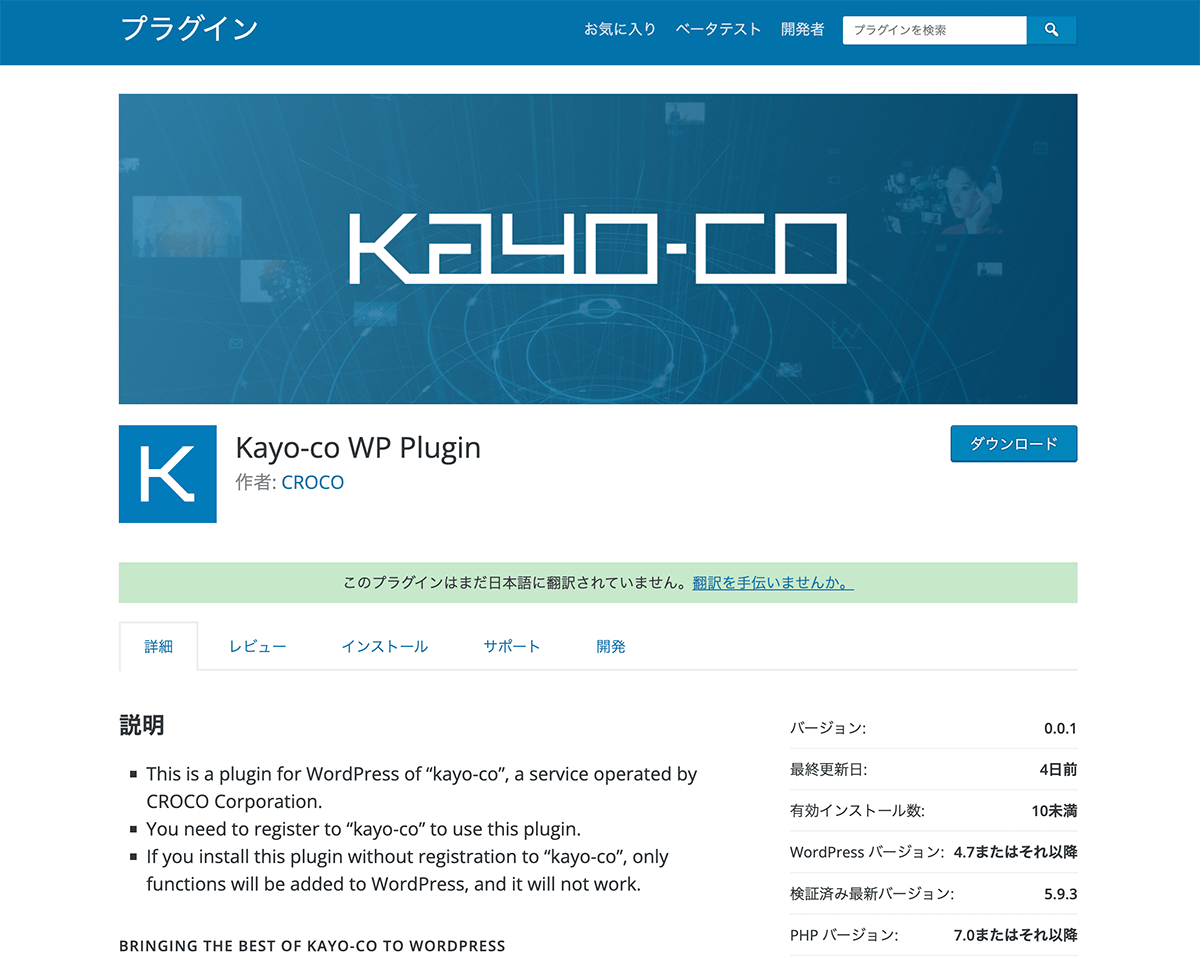Click the Kayo-co WP Plugin title
Screen dimensions: 1200x964
pos(358,447)
